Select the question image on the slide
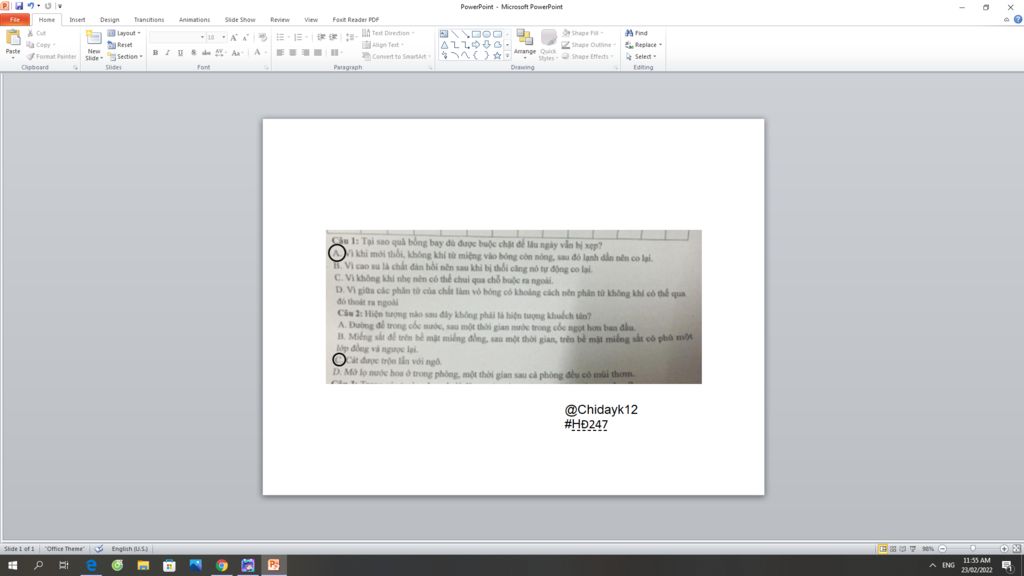This screenshot has height=576, width=1024. [x=514, y=306]
